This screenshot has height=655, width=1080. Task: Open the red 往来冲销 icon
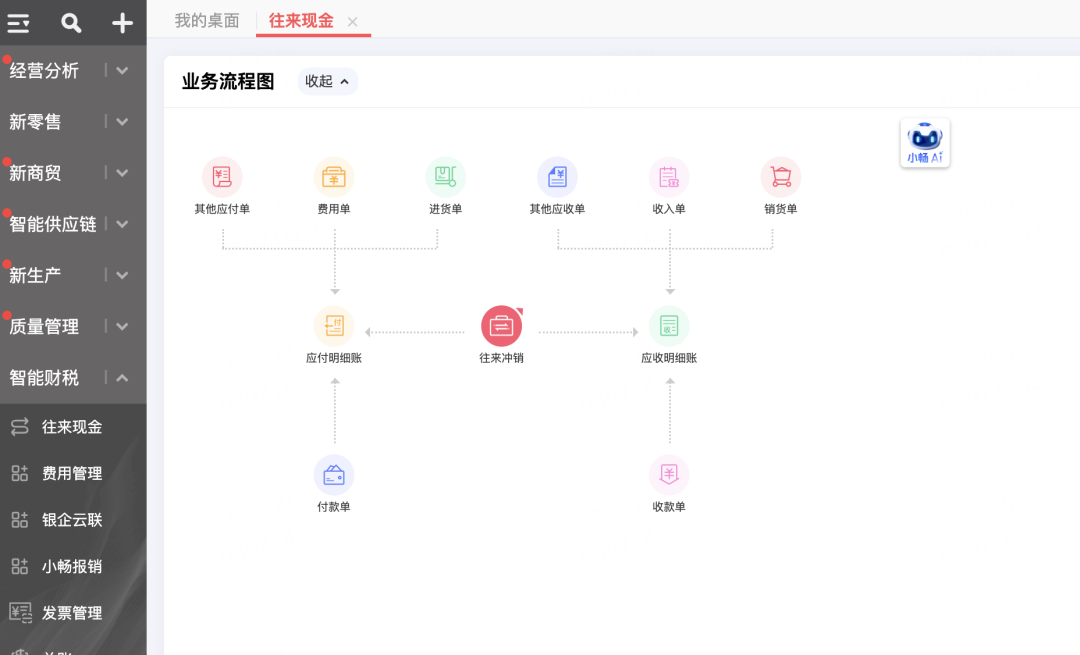[x=501, y=326]
